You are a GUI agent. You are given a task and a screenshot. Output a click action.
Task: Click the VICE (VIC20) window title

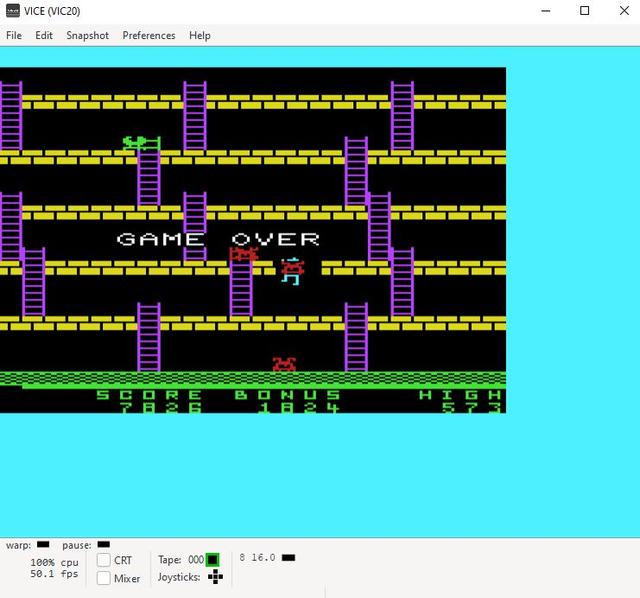tap(52, 11)
